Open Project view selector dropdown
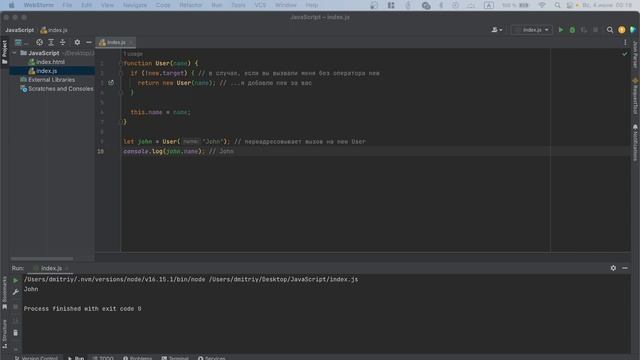The image size is (640, 360). coord(21,42)
